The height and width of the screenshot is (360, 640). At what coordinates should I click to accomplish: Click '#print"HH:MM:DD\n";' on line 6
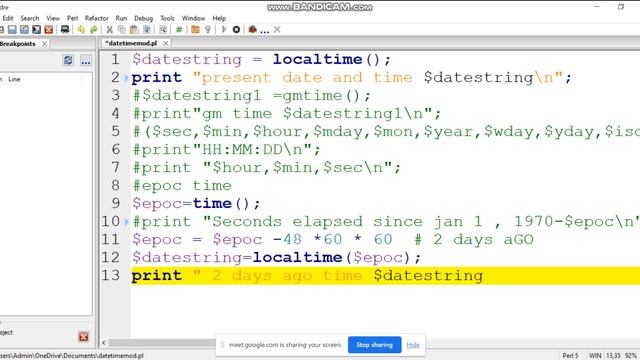pos(226,149)
